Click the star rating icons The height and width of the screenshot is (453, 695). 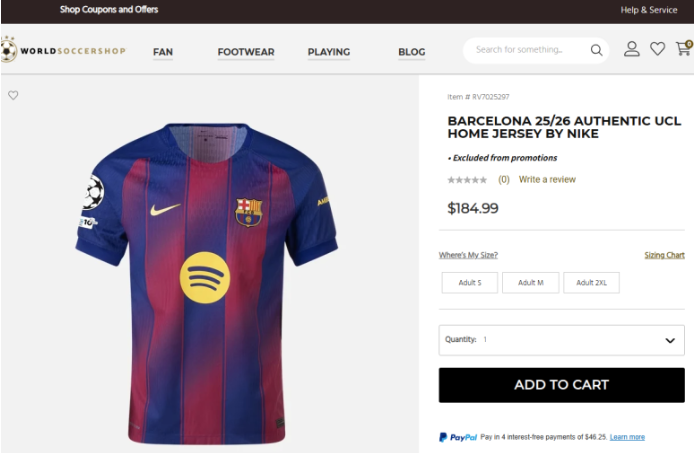[x=467, y=180]
